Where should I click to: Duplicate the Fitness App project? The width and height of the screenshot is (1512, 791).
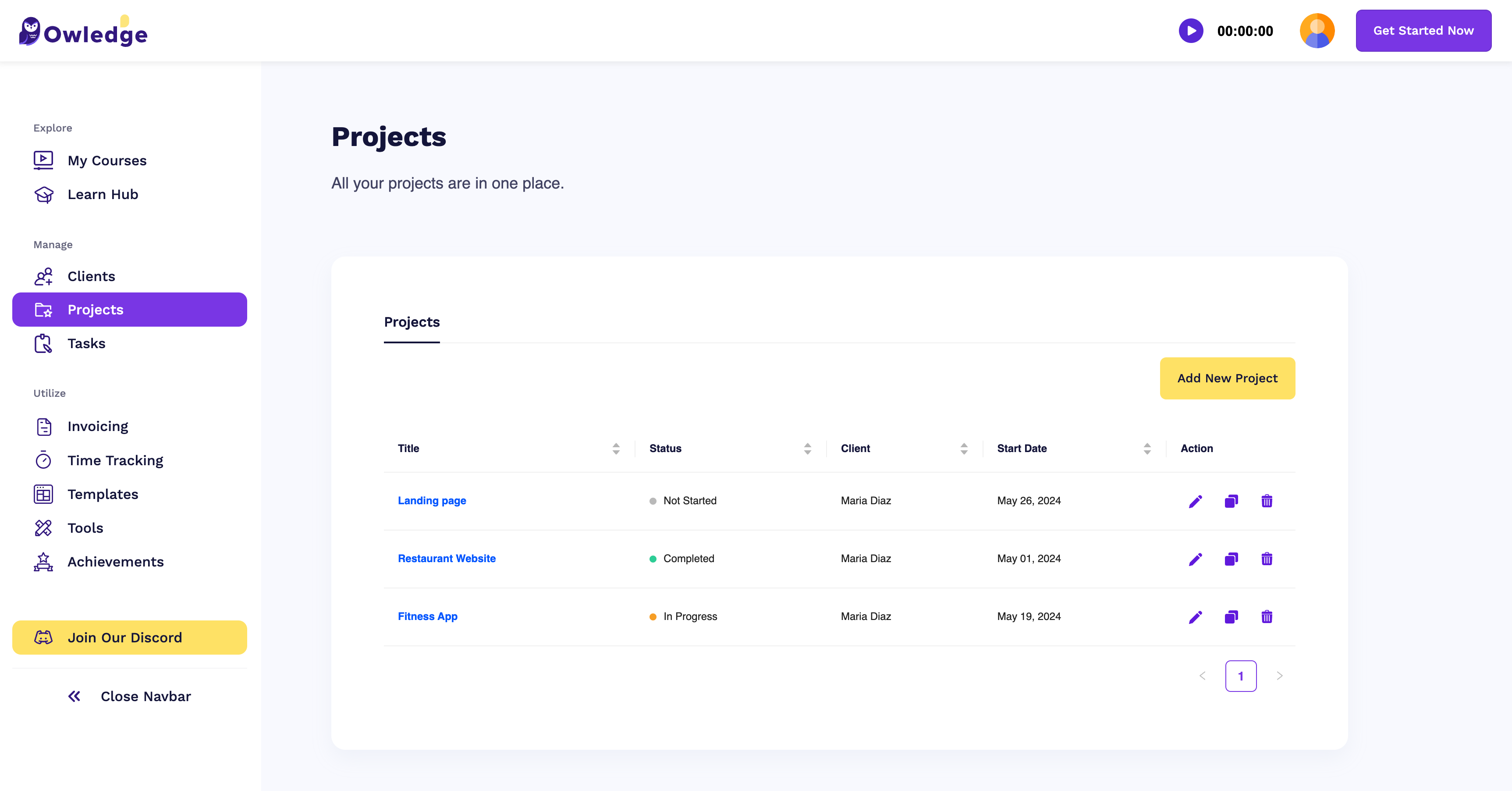1231,616
